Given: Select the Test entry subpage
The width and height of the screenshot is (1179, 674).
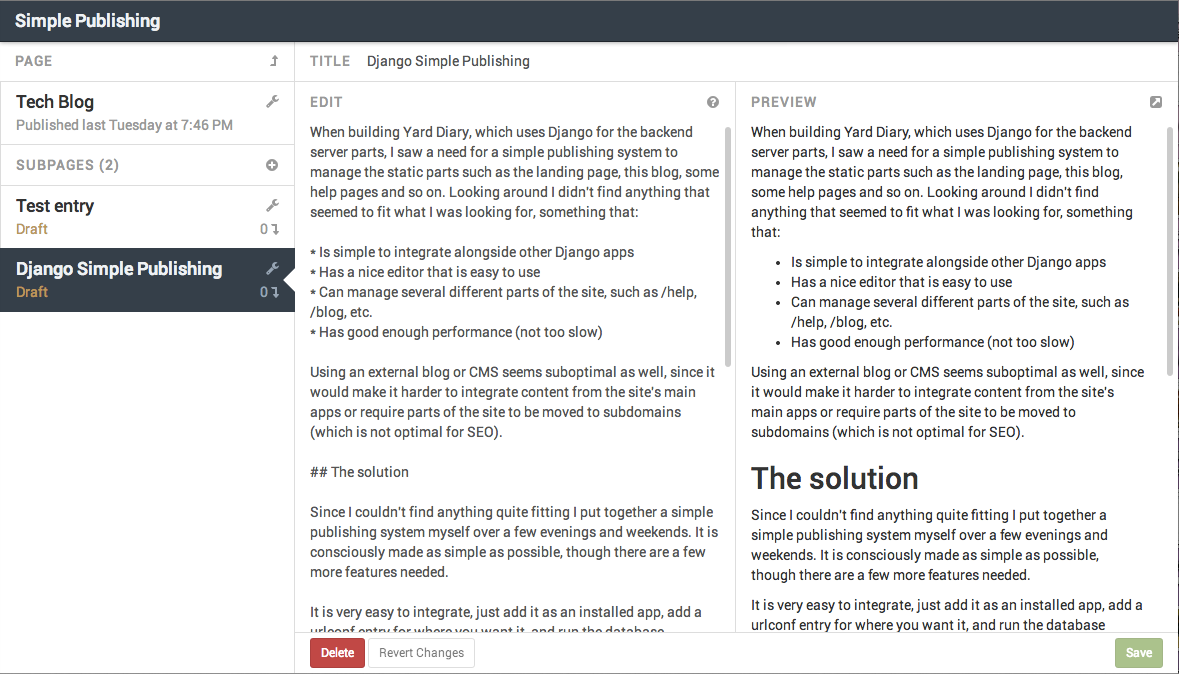Looking at the screenshot, I should (147, 217).
